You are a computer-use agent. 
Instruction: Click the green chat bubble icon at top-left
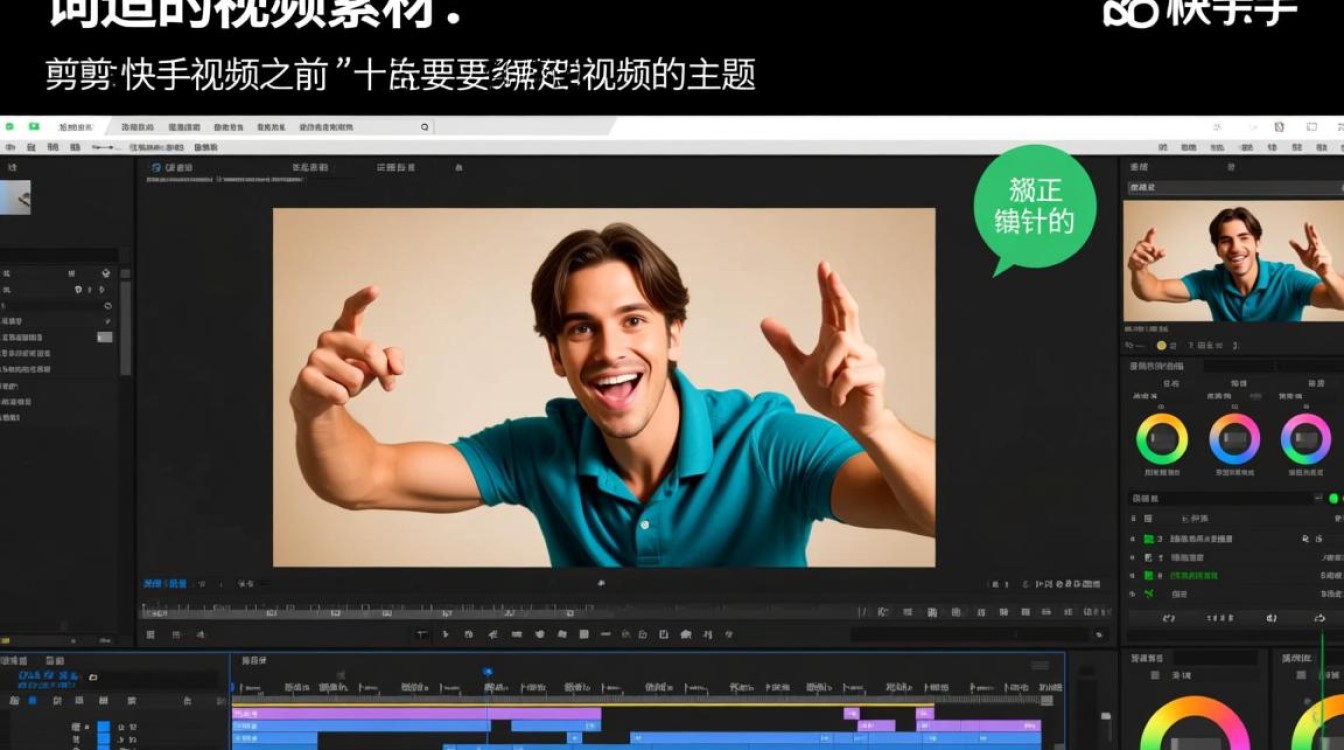(x=34, y=127)
